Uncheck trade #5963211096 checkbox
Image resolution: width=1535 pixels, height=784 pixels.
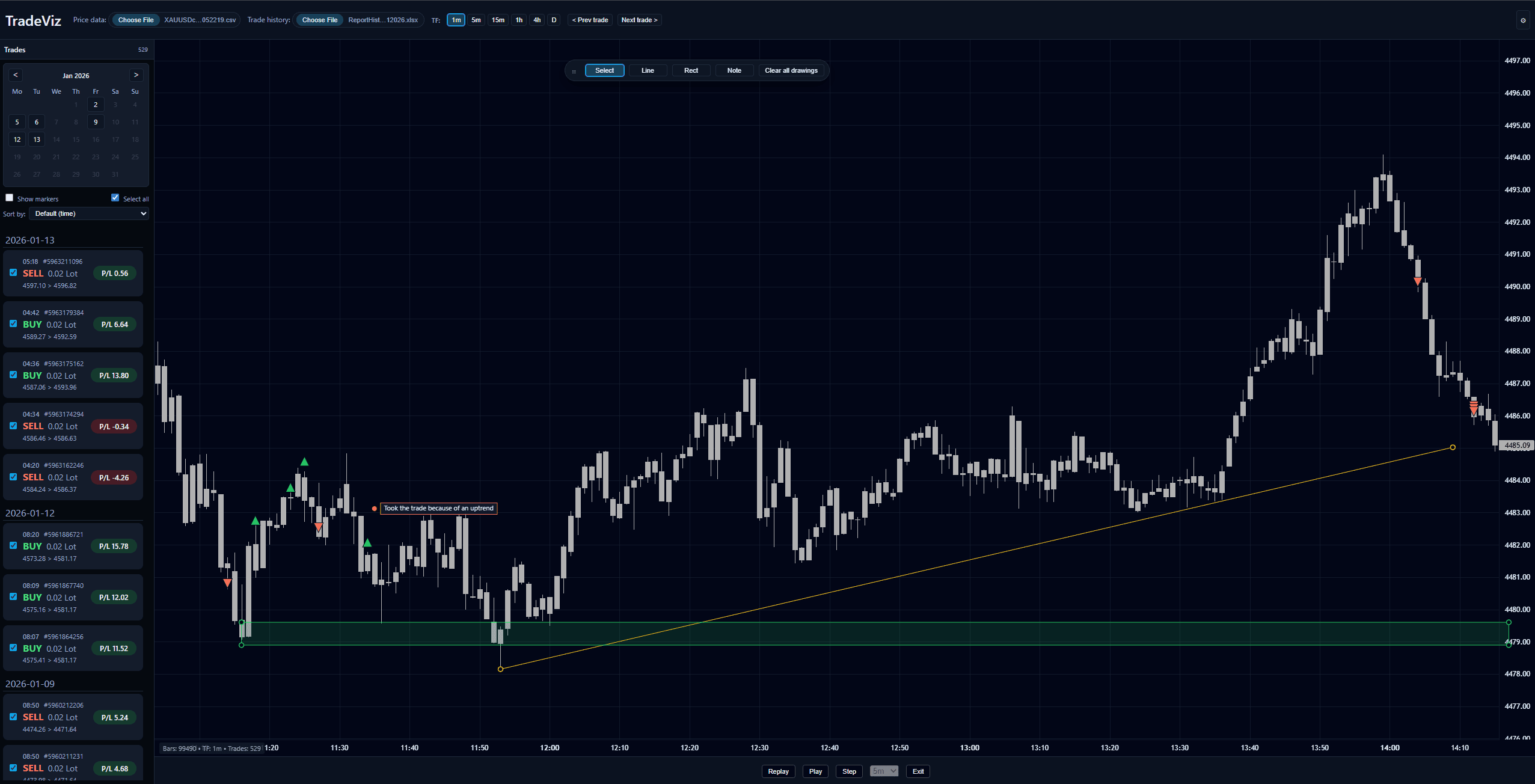[13, 272]
